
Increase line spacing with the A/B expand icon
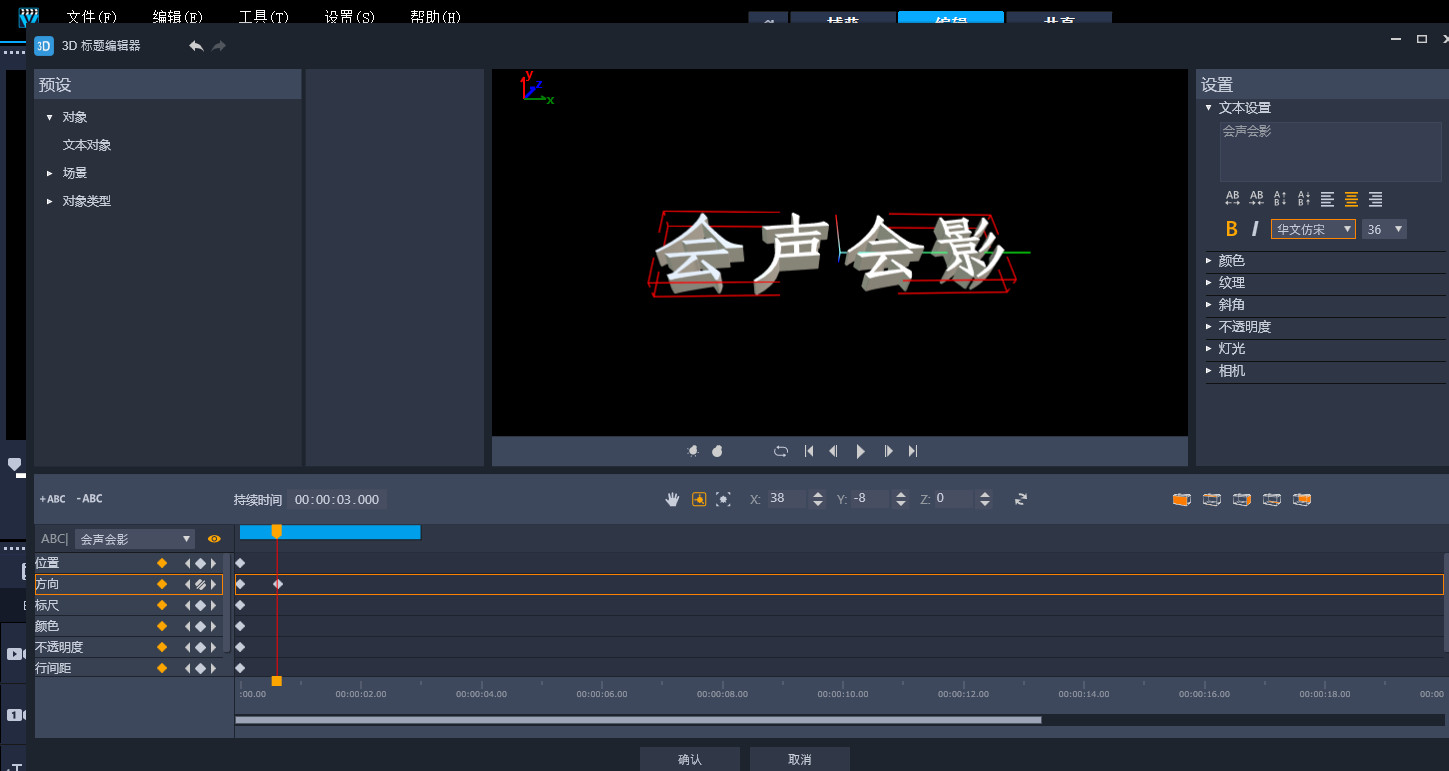pyautogui.click(x=1280, y=199)
